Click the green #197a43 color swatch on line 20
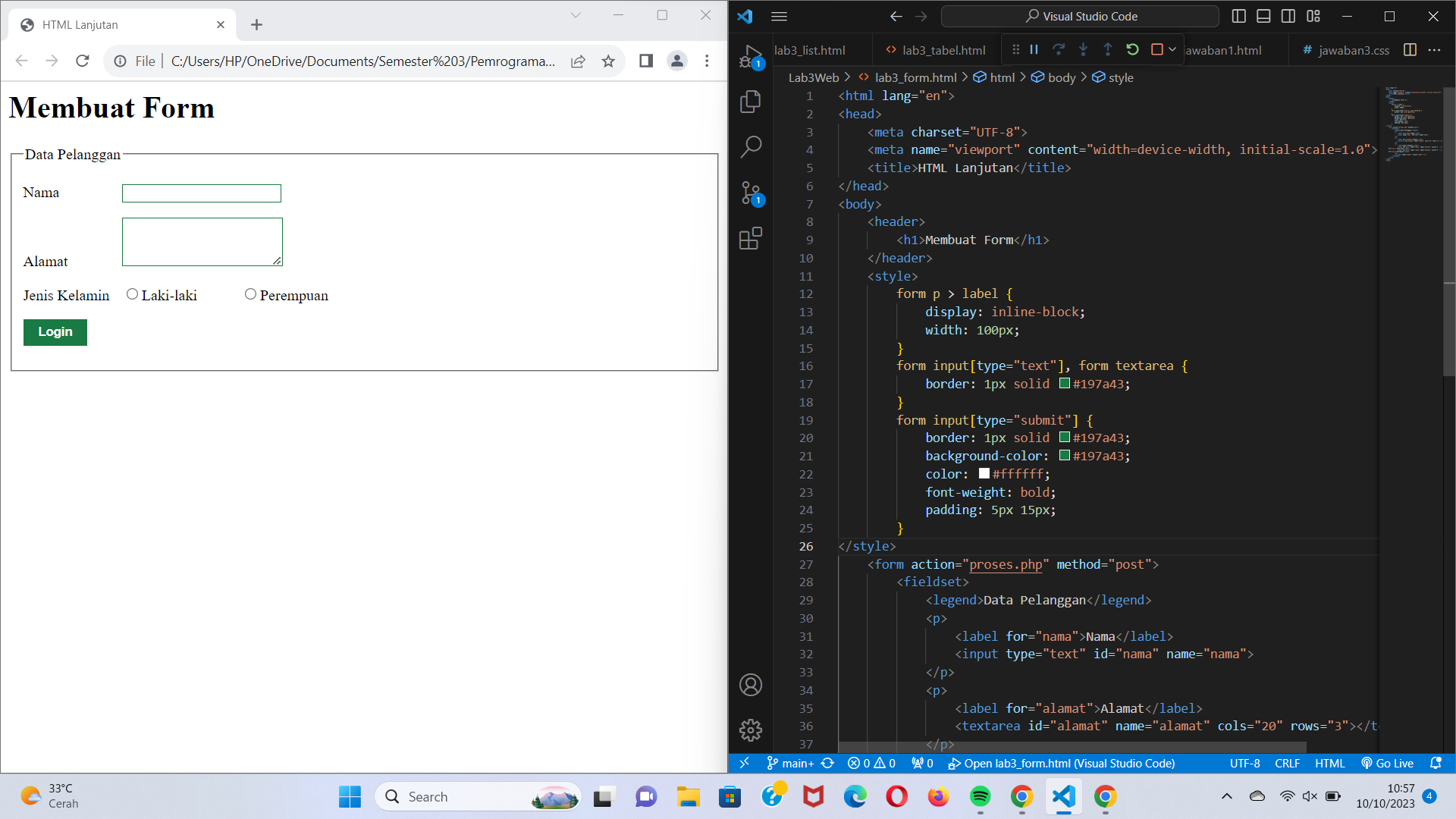1456x819 pixels. [x=1065, y=438]
